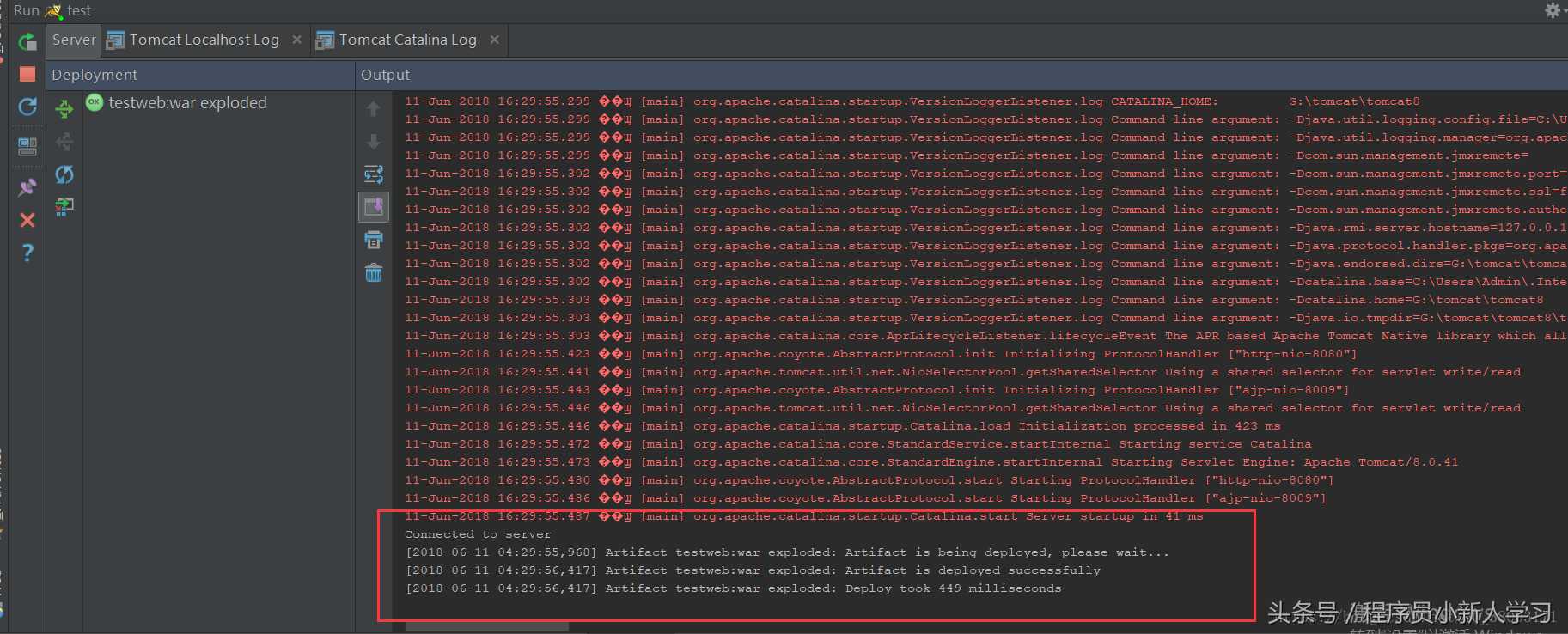Click the CATALINA_HOME log line
The image size is (1568, 634).
click(x=912, y=101)
